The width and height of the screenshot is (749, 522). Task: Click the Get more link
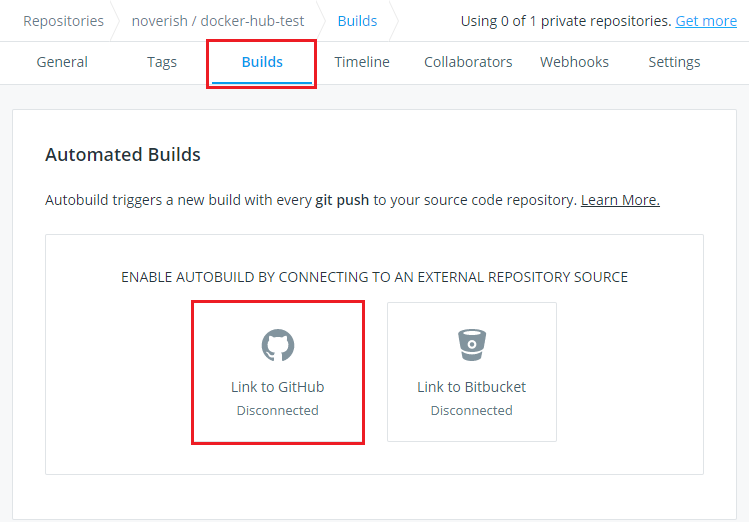pos(706,21)
